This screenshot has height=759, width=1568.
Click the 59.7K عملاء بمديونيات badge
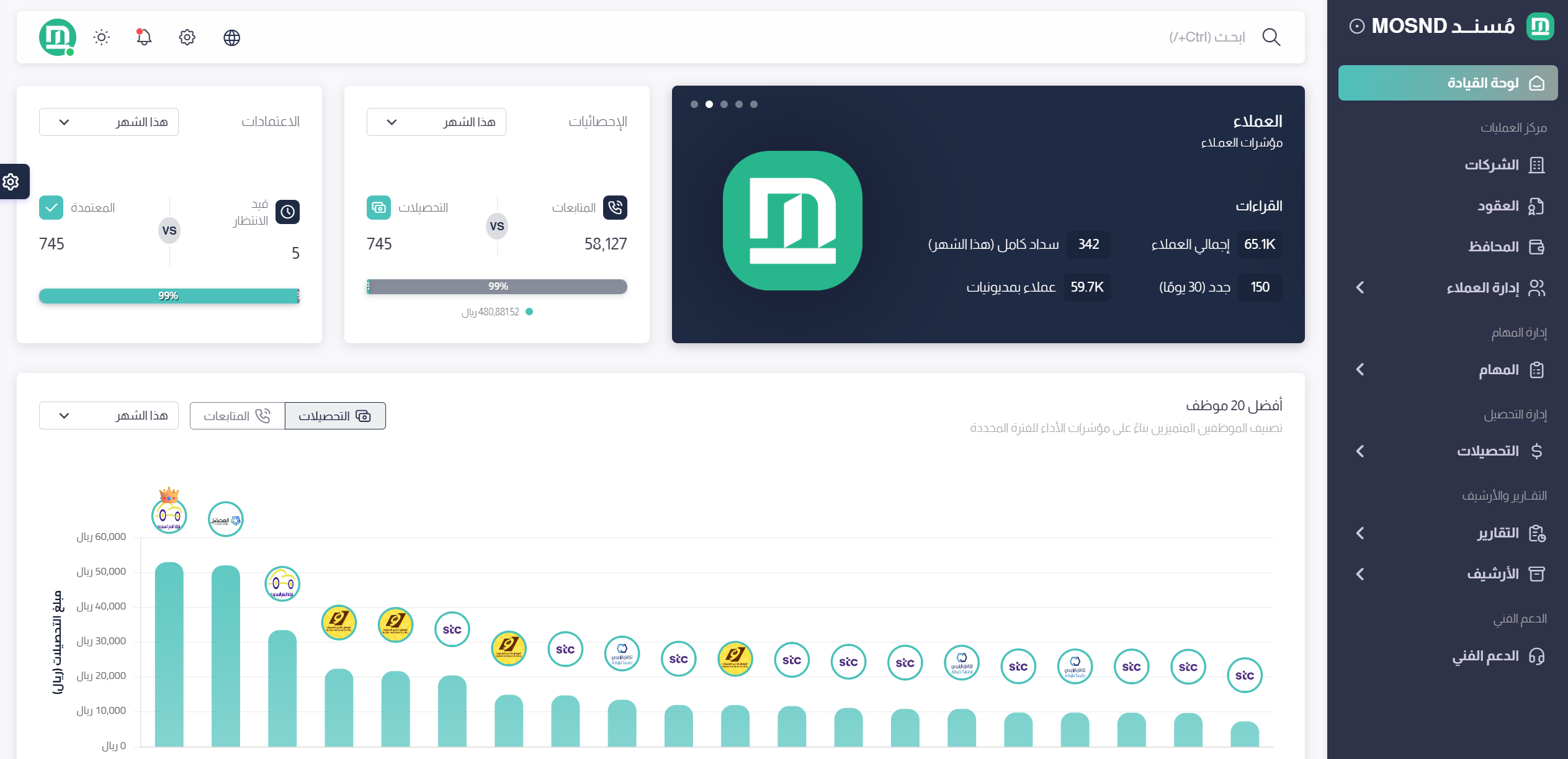[1087, 287]
